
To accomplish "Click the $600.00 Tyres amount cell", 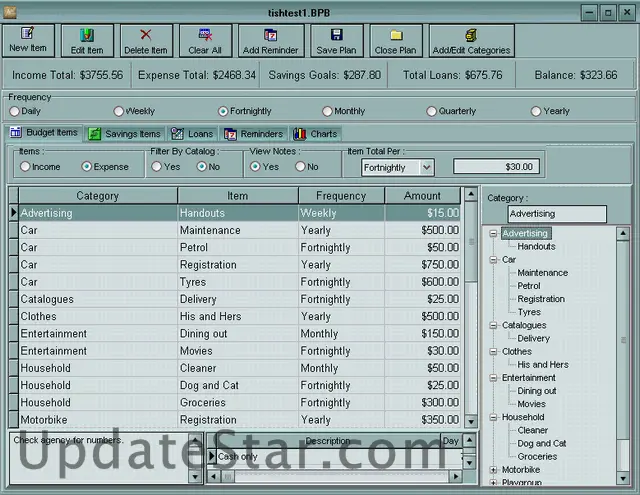I will click(422, 282).
